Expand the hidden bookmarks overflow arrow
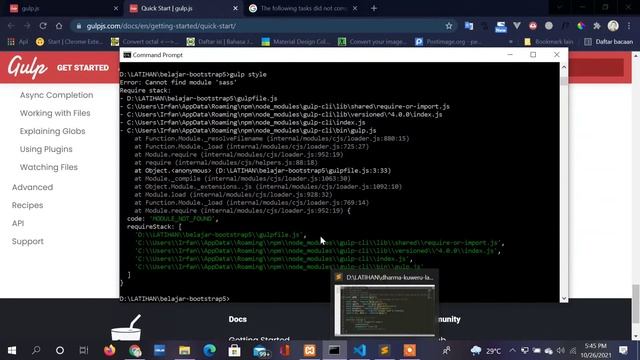 point(511,42)
